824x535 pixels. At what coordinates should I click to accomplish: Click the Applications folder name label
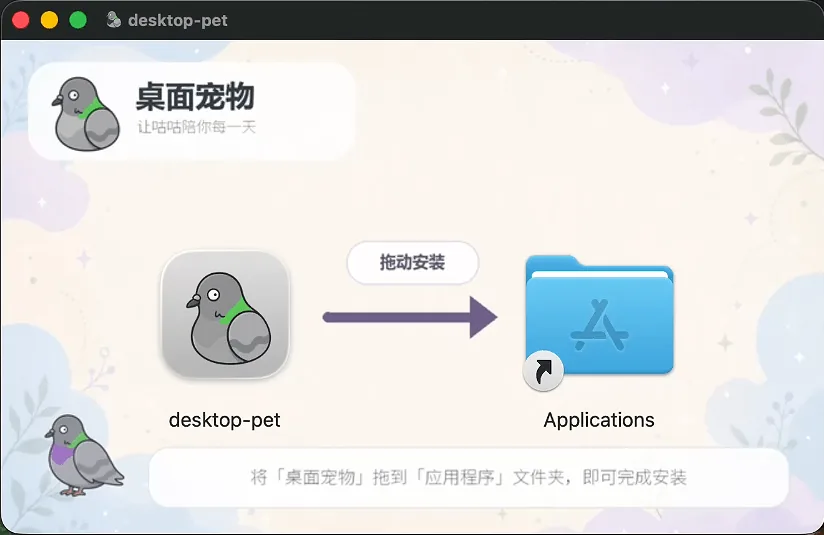[x=599, y=420]
